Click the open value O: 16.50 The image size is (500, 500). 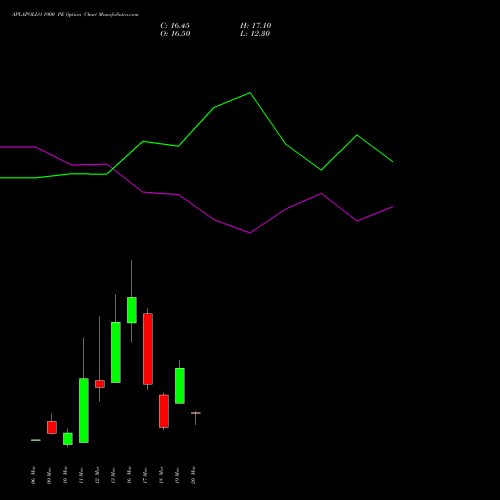[x=175, y=34]
